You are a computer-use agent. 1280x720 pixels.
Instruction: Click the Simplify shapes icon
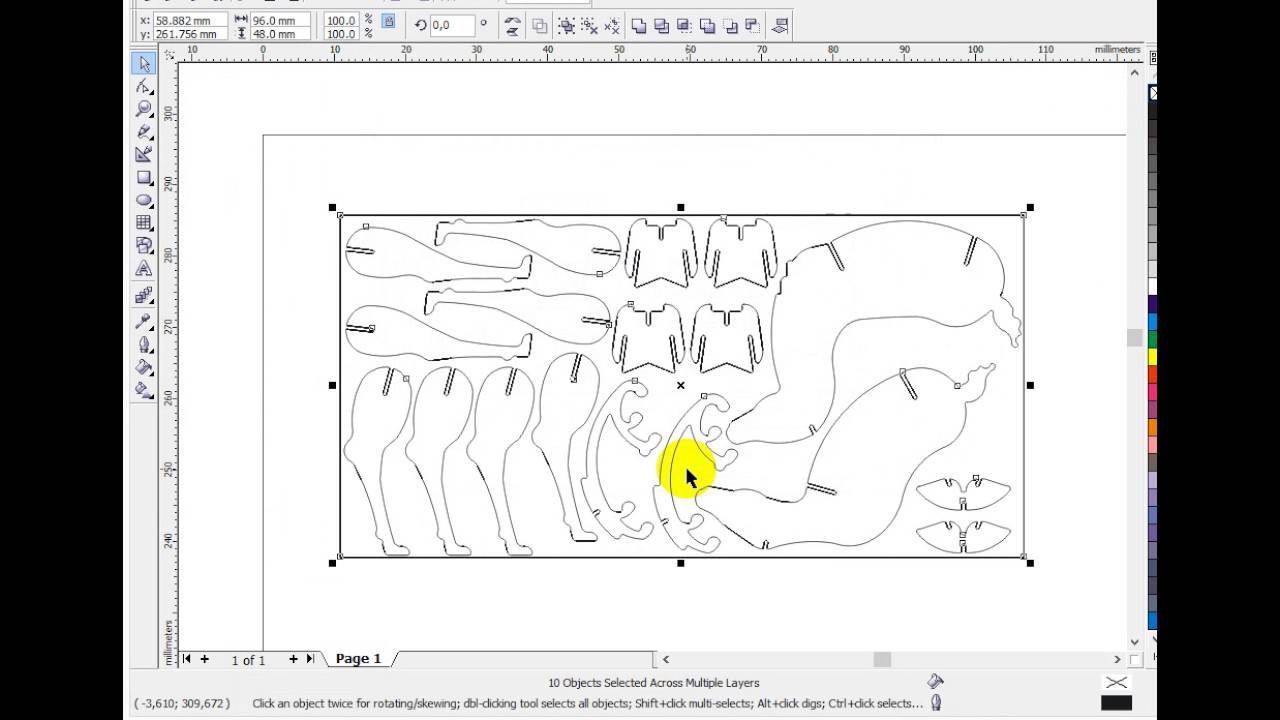pos(707,26)
